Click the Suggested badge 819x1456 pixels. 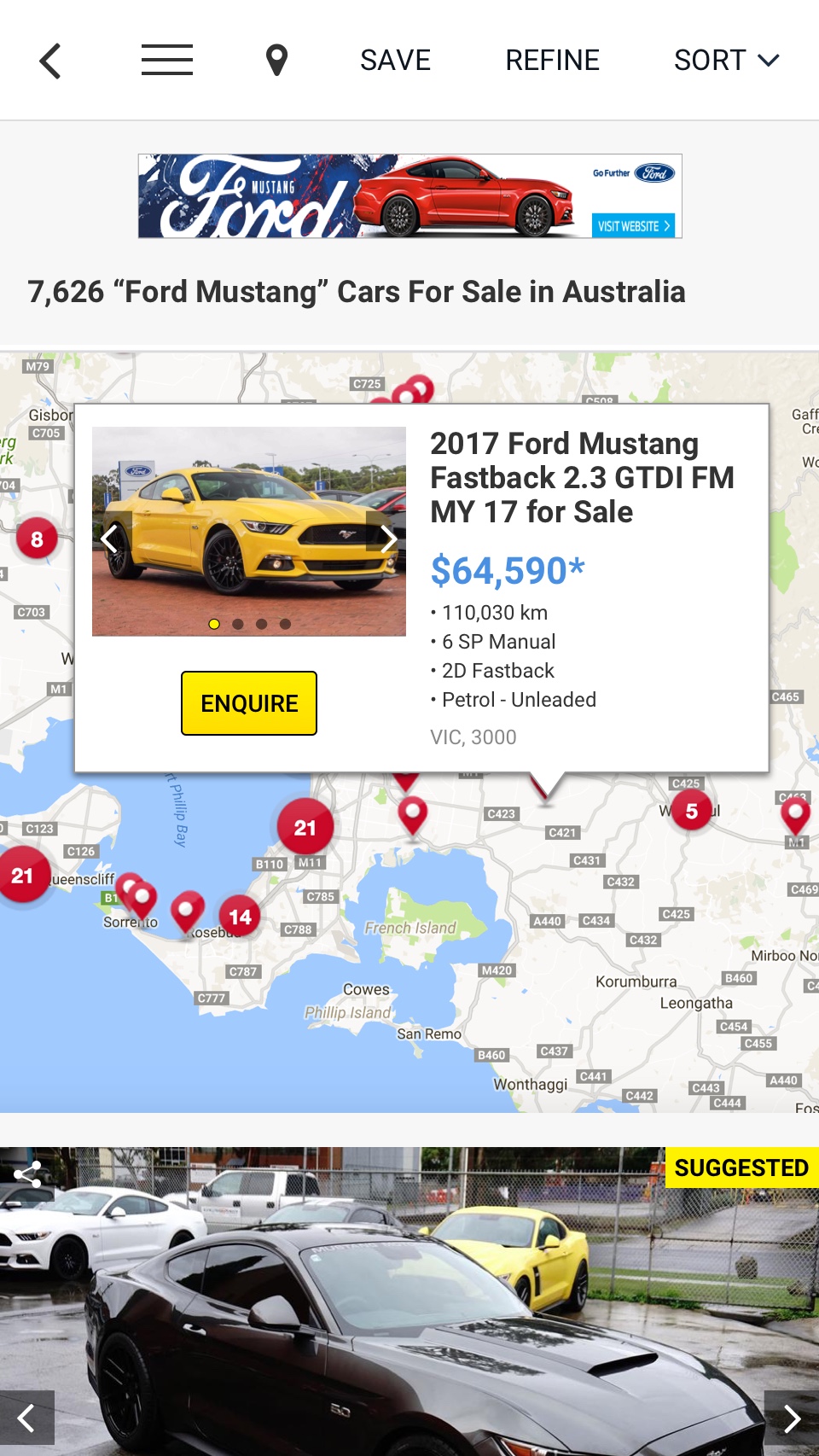(x=741, y=1168)
